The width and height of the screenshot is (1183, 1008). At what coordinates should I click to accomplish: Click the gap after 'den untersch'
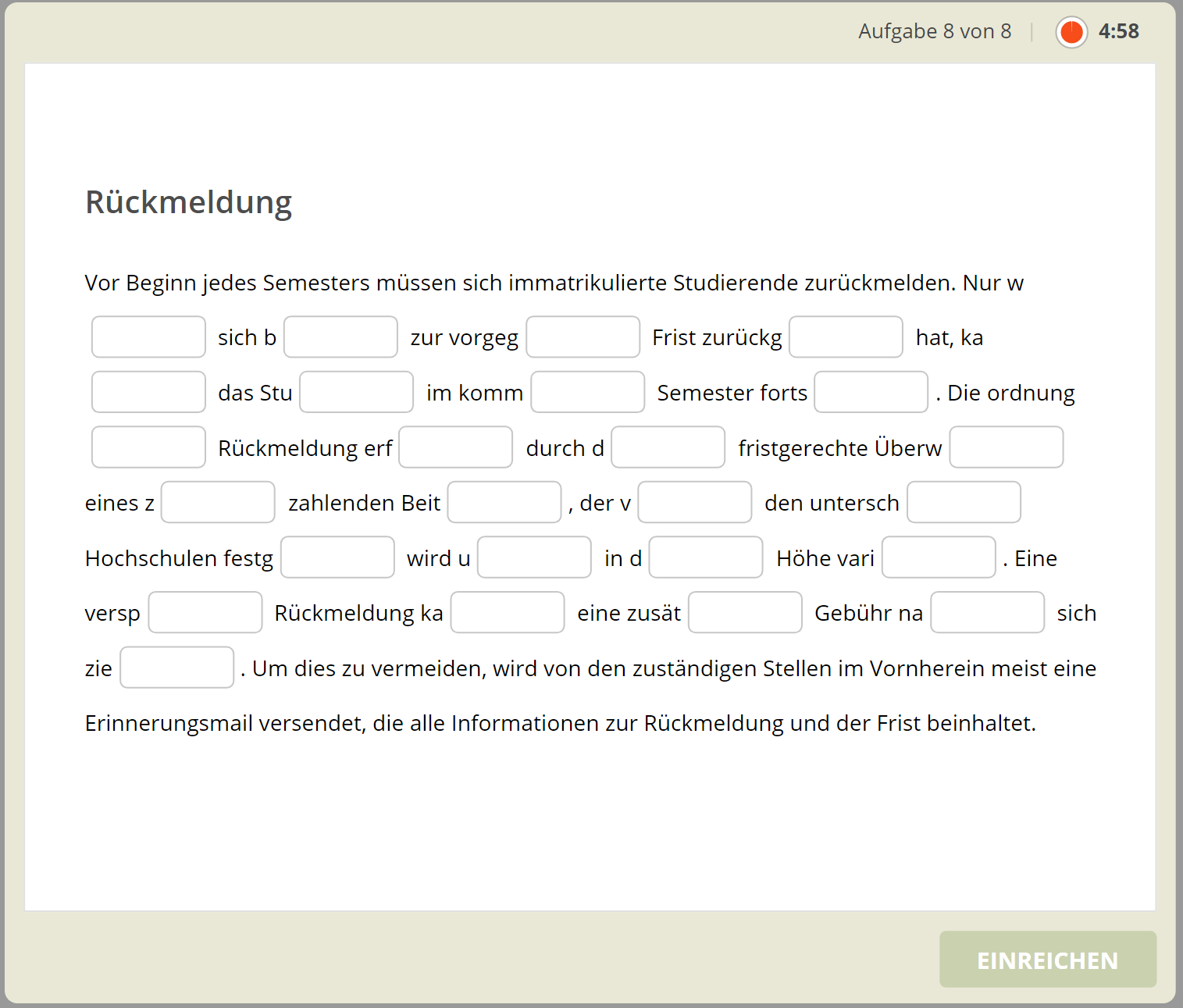point(964,502)
